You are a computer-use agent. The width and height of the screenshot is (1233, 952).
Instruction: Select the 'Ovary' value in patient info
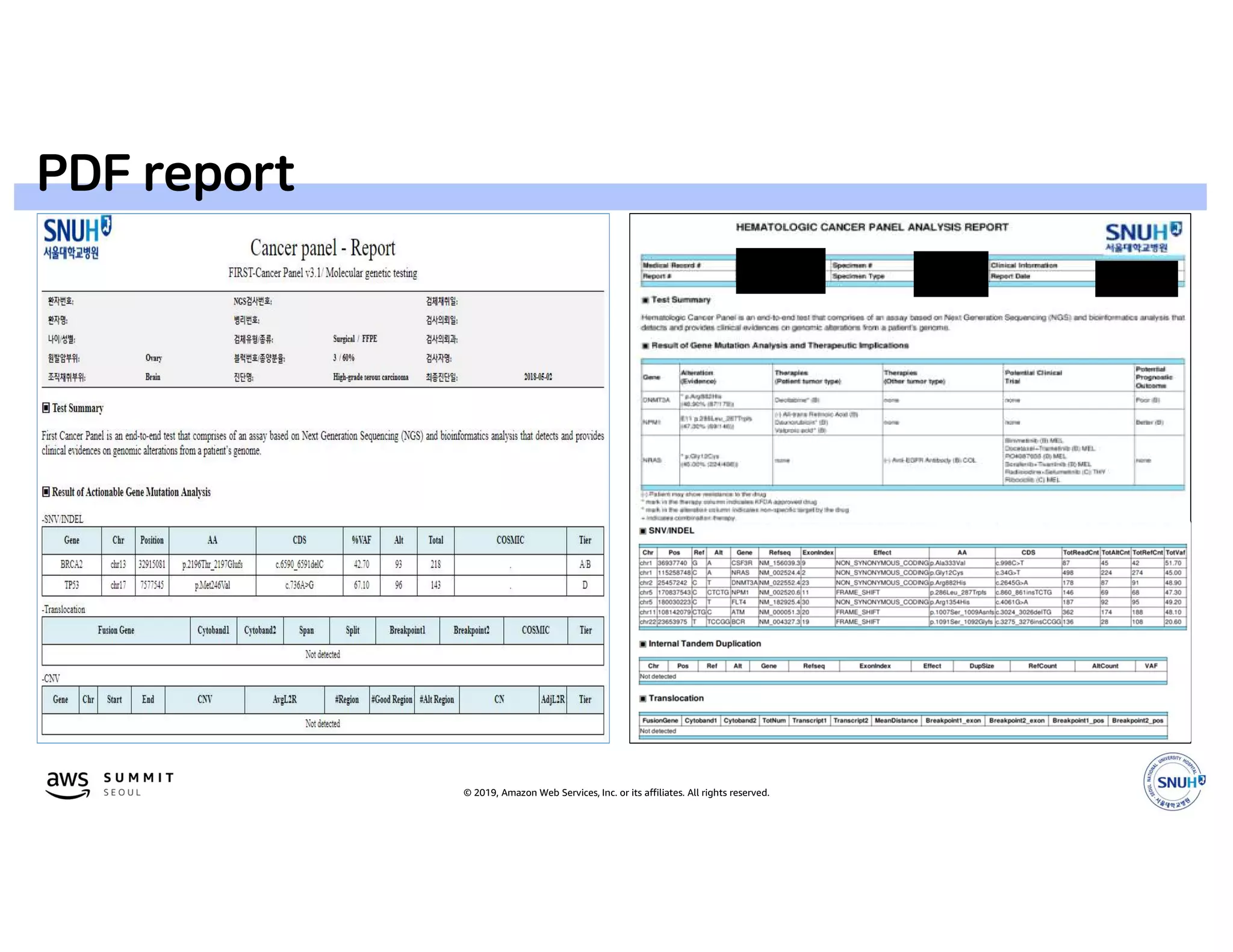[154, 358]
